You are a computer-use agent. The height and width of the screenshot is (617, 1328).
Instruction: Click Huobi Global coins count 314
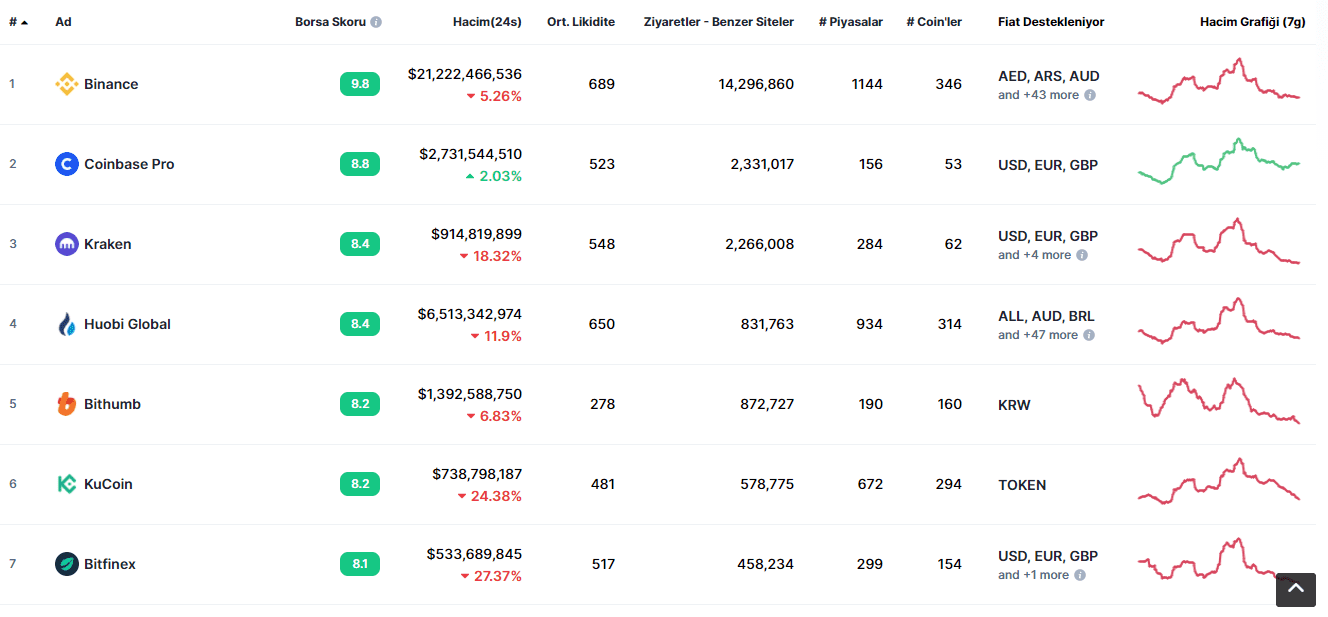coord(949,324)
